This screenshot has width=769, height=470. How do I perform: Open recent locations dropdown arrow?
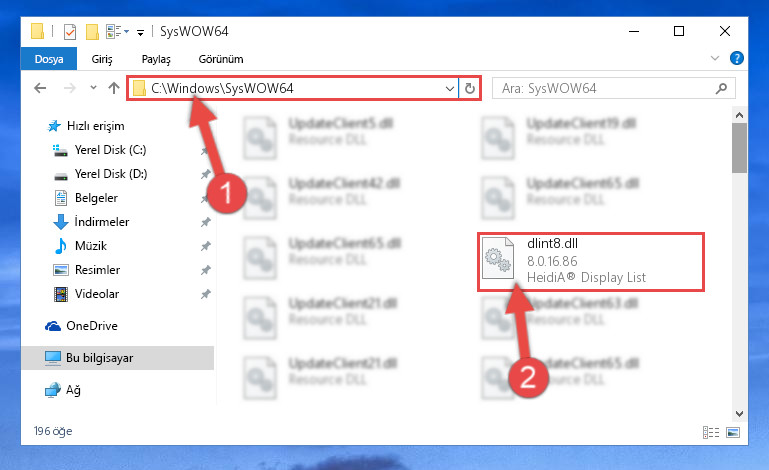[x=93, y=88]
